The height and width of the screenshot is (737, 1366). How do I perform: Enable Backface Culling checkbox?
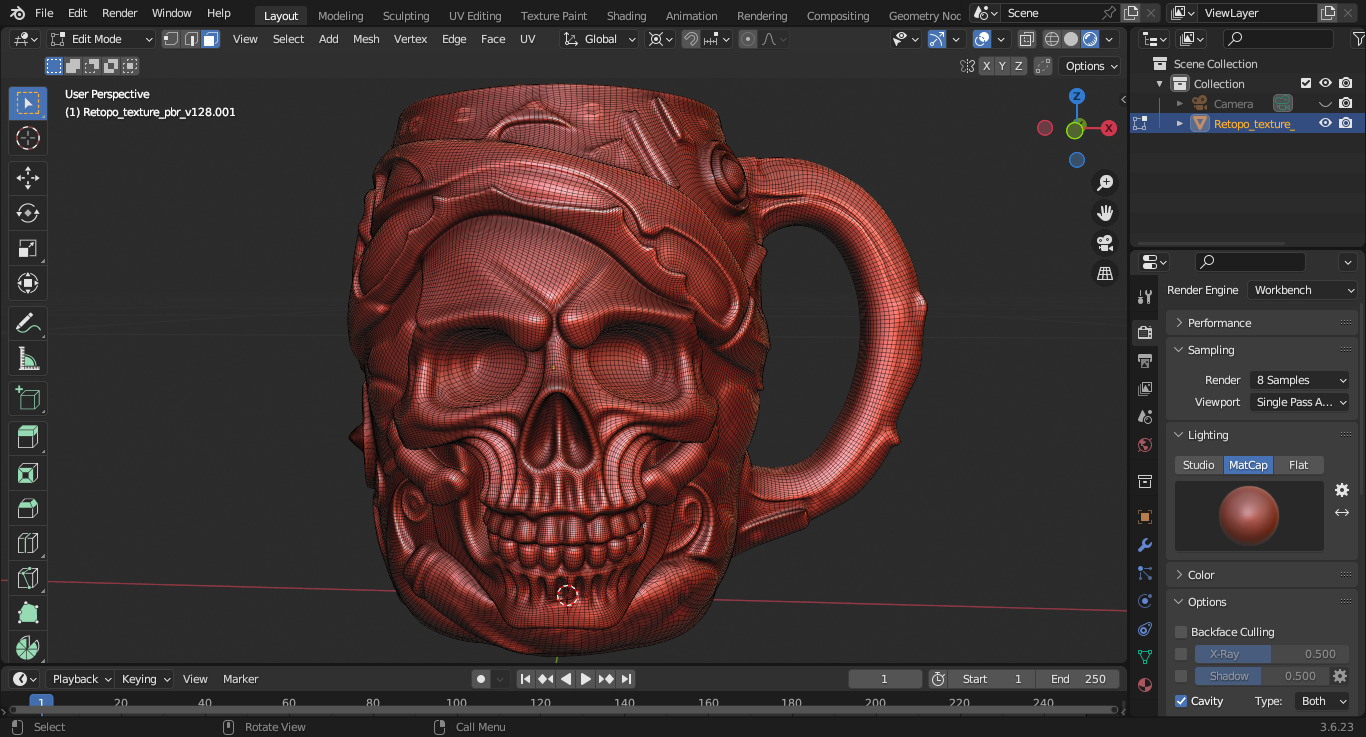click(1181, 632)
